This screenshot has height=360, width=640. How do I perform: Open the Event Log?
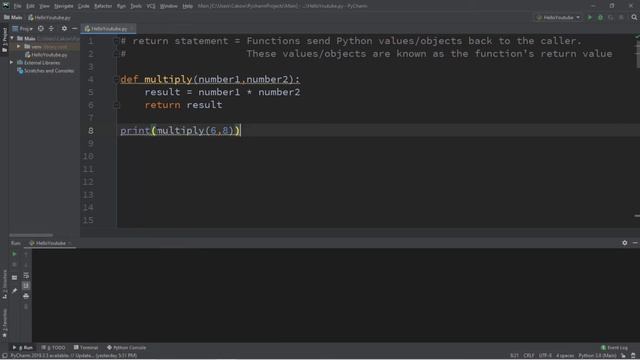pos(614,348)
